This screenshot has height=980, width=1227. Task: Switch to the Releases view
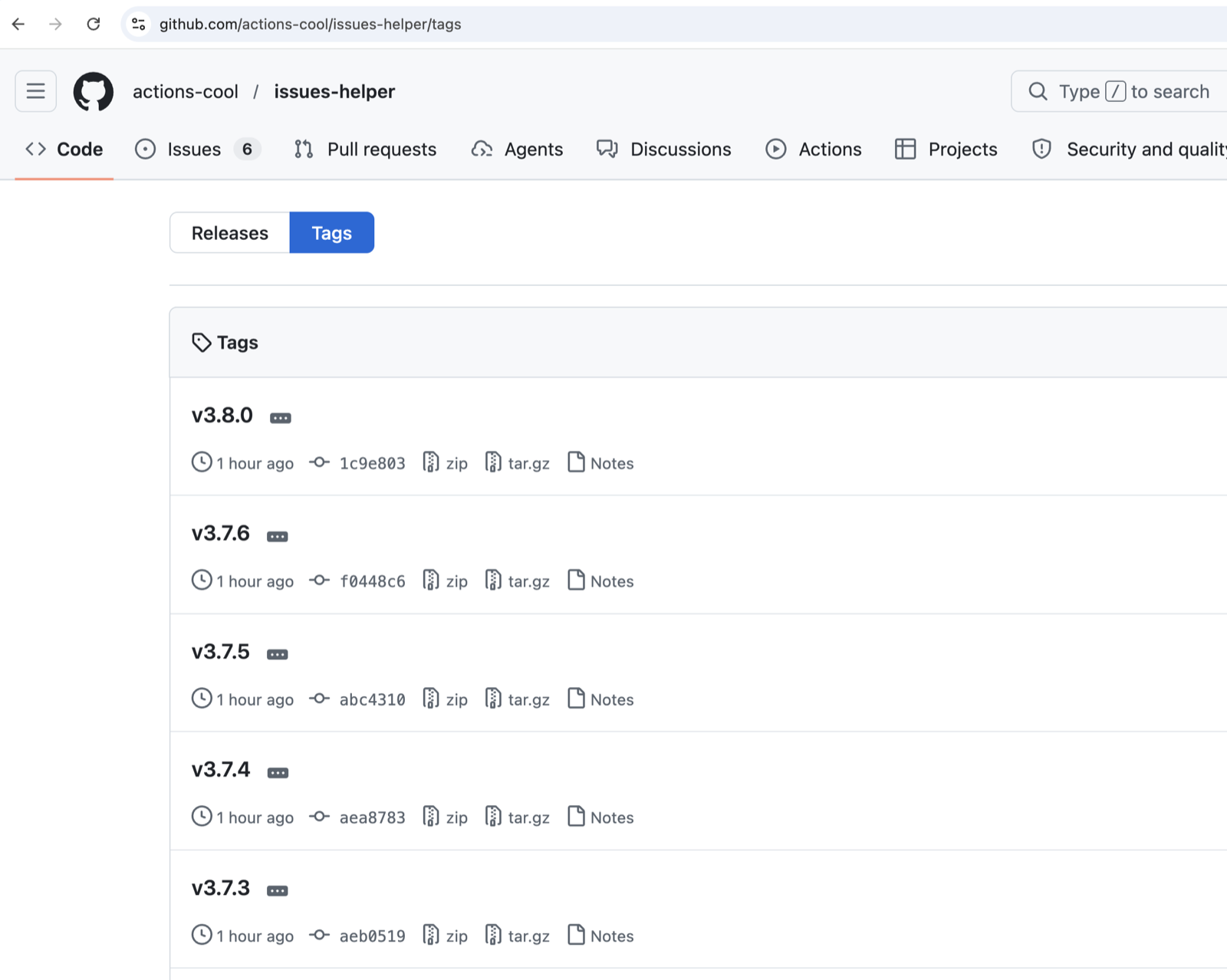229,232
